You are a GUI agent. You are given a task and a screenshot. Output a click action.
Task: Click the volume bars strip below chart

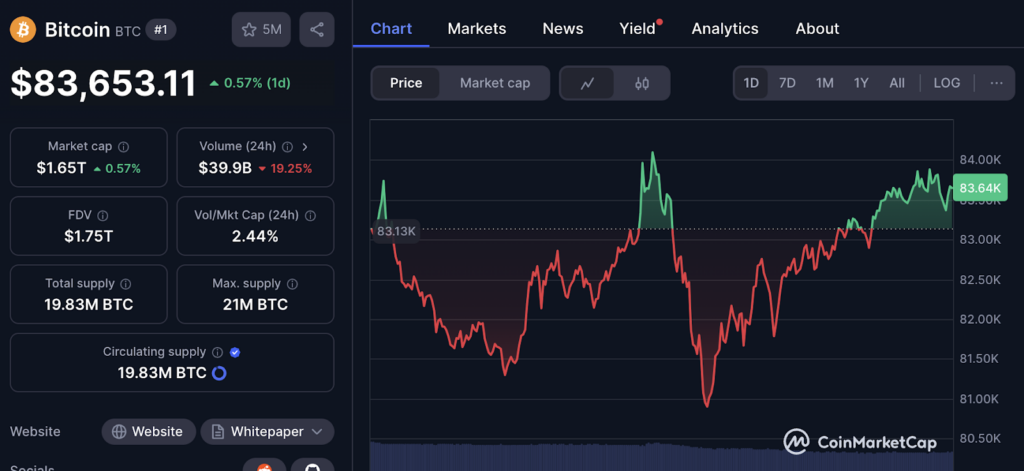coord(660,455)
